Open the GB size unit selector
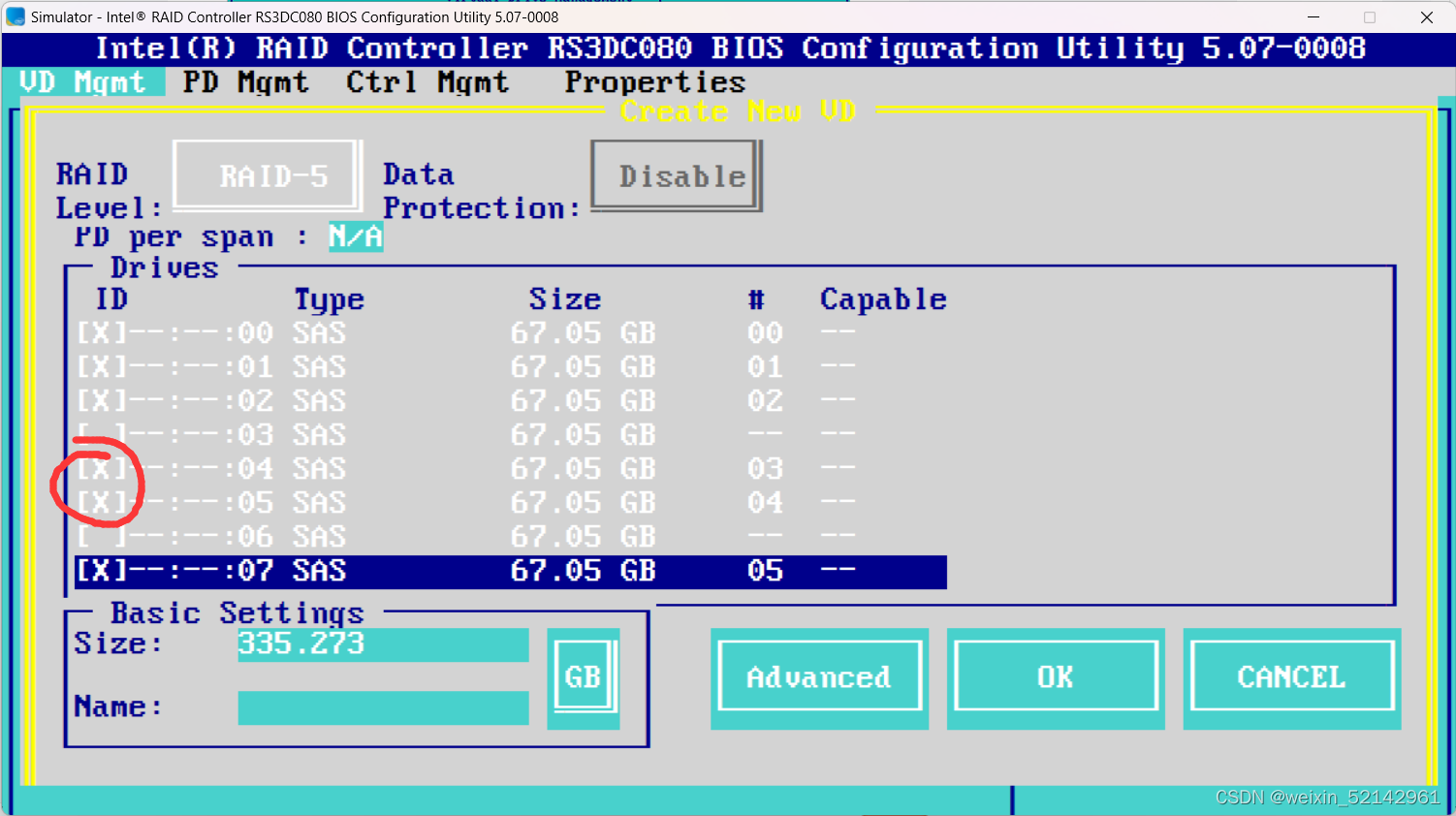 coord(583,677)
